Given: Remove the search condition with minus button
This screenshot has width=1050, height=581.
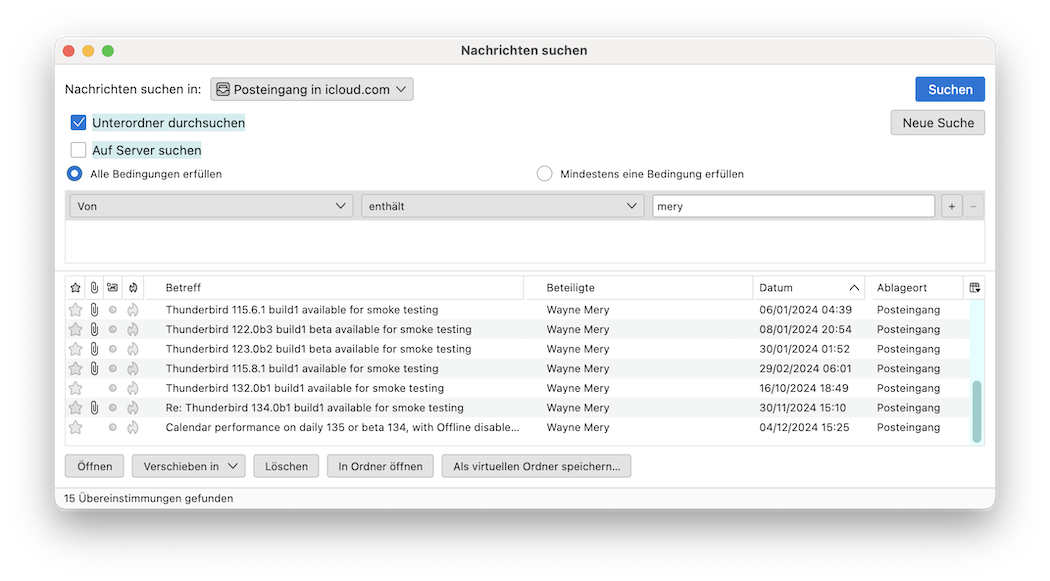Looking at the screenshot, I should tap(974, 206).
